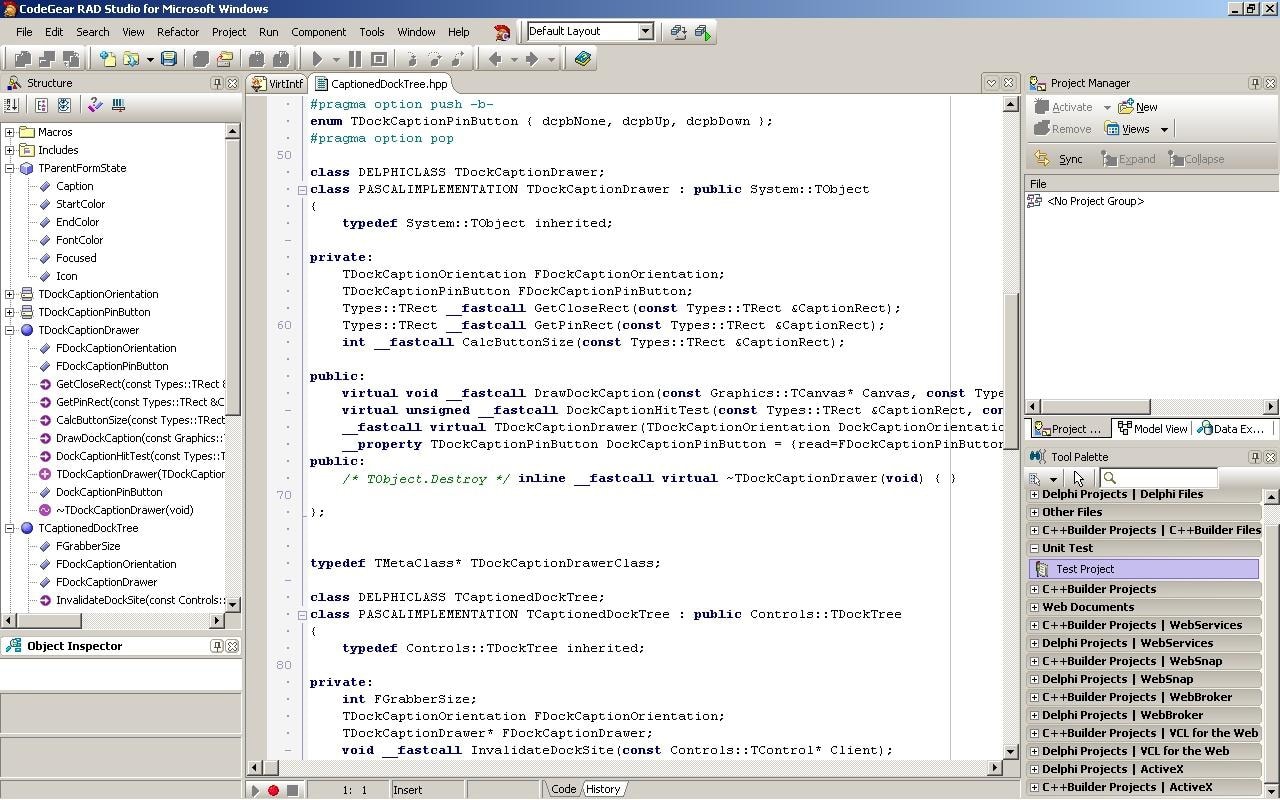Viewport: 1280px width, 800px height.
Task: Click the Views button in Project Manager
Action: coord(1128,129)
